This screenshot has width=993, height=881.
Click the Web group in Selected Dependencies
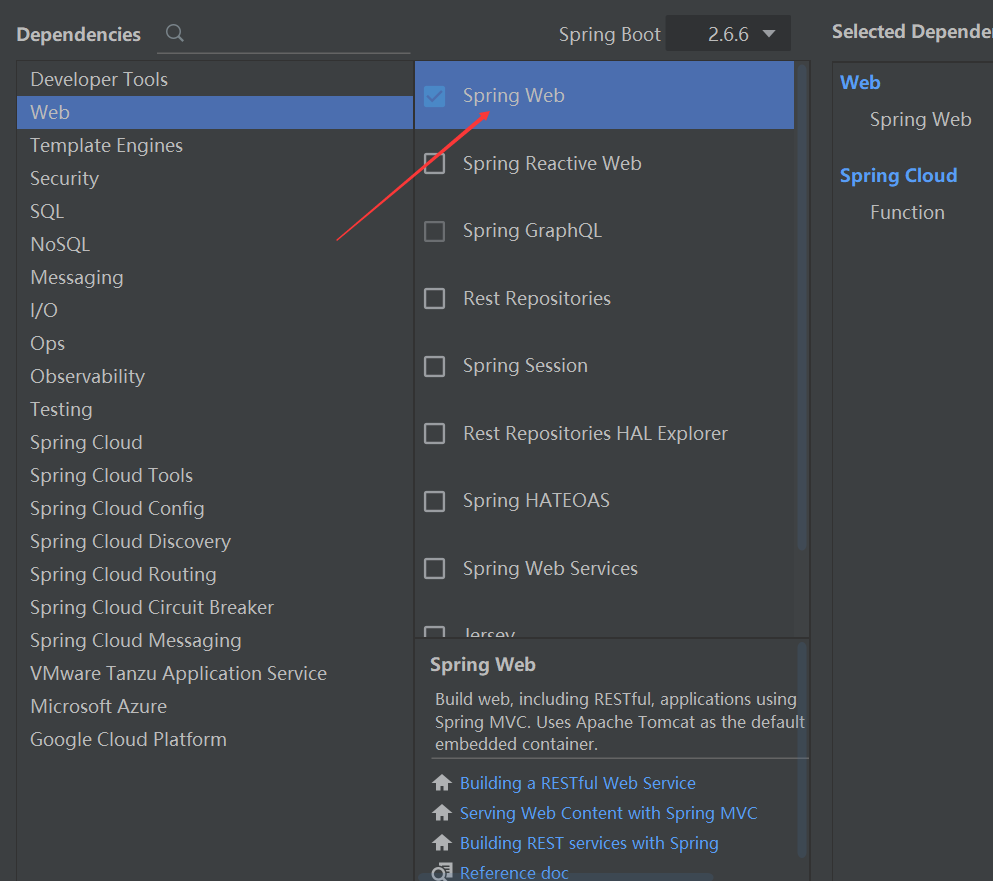point(860,82)
